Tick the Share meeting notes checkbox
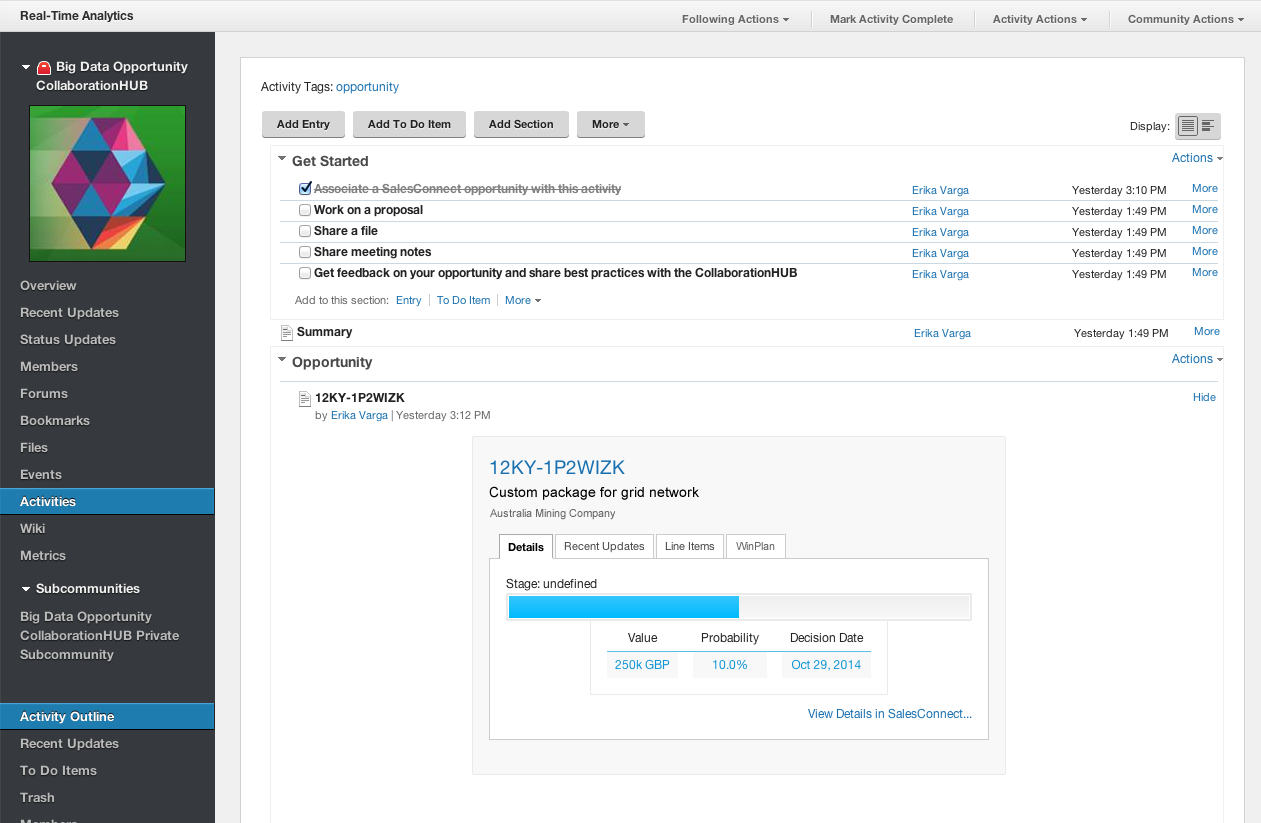This screenshot has height=823, width=1261. click(305, 252)
